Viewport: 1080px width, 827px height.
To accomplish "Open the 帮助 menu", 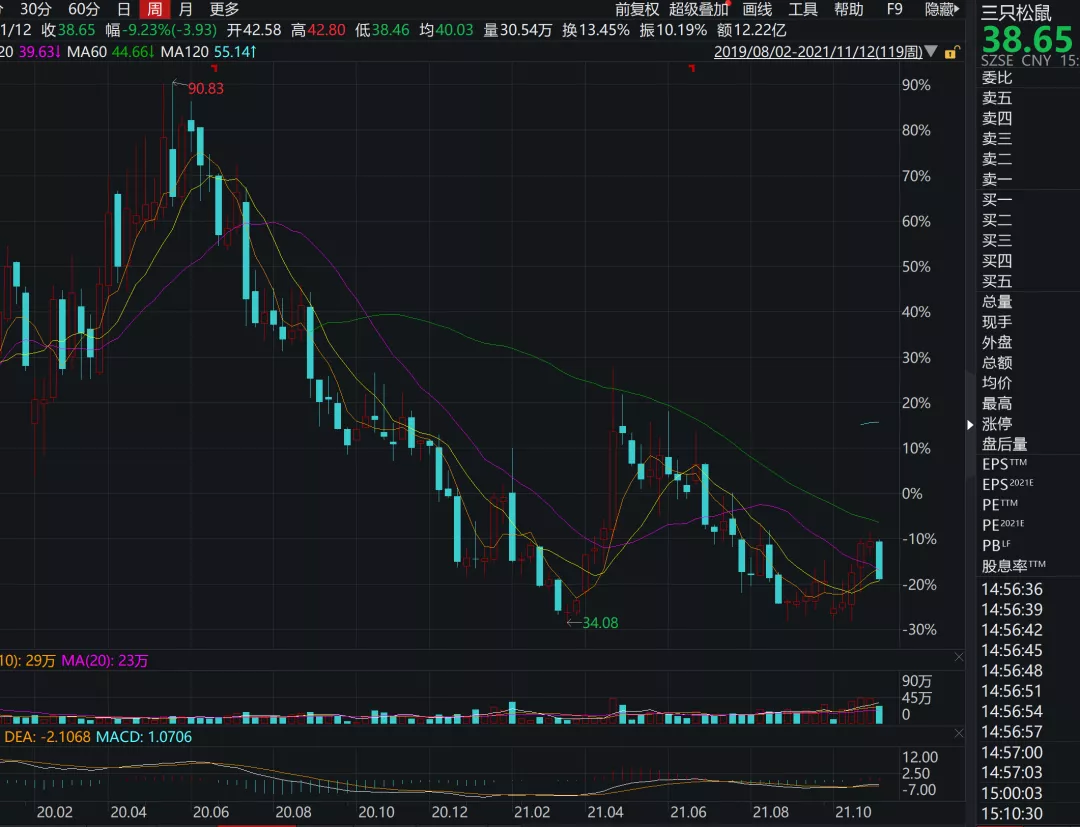I will (x=849, y=9).
